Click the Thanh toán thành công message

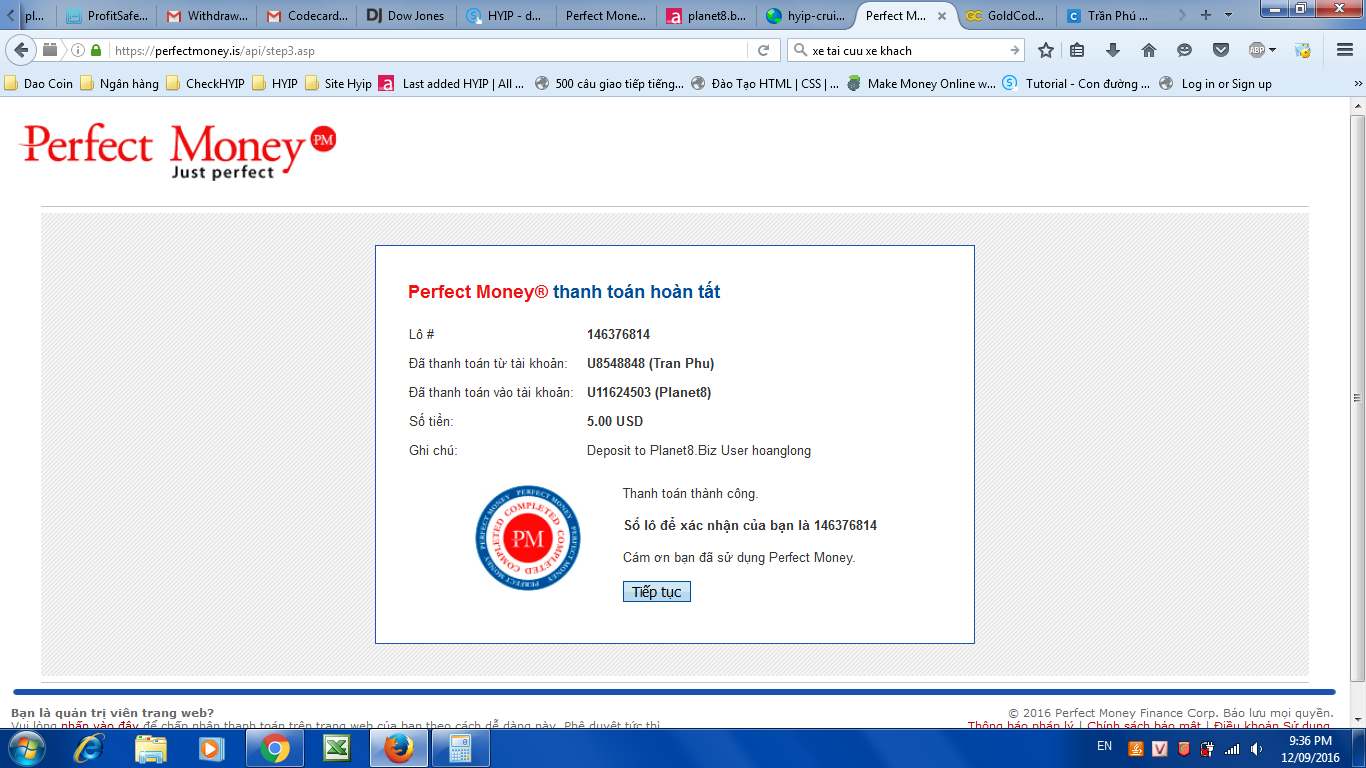click(690, 493)
